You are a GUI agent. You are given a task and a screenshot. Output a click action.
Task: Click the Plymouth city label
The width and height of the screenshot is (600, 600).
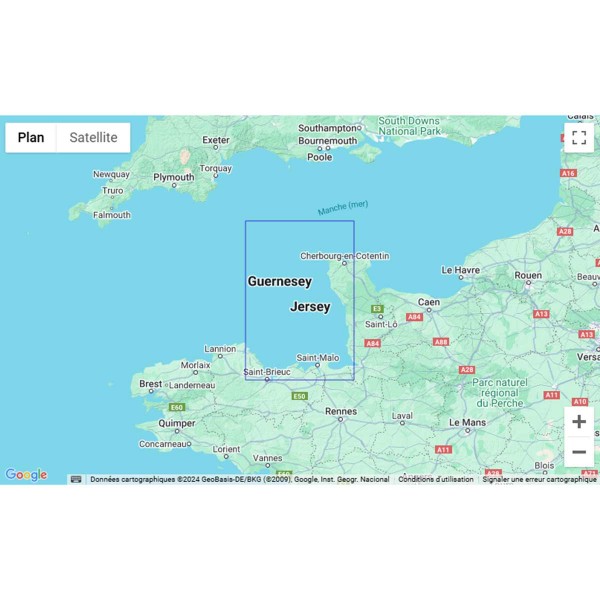pyautogui.click(x=174, y=177)
